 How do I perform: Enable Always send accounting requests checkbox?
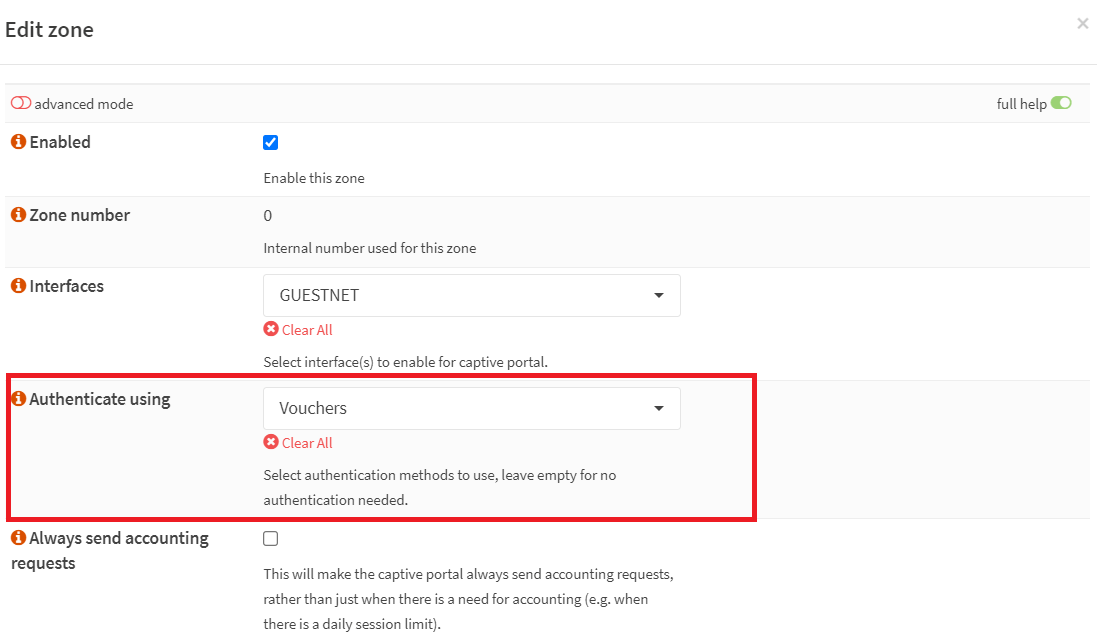click(x=270, y=538)
